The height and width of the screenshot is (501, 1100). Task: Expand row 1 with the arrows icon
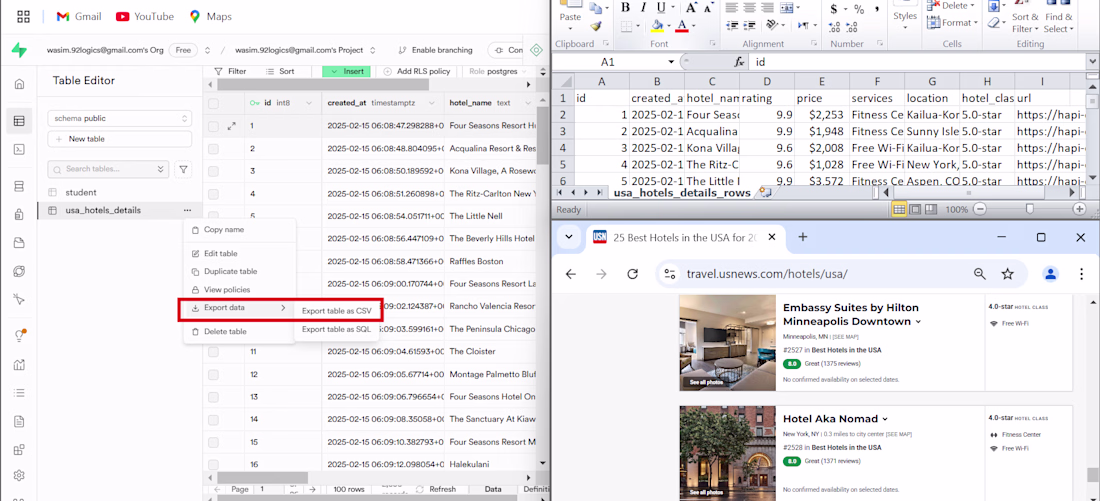pyautogui.click(x=232, y=127)
